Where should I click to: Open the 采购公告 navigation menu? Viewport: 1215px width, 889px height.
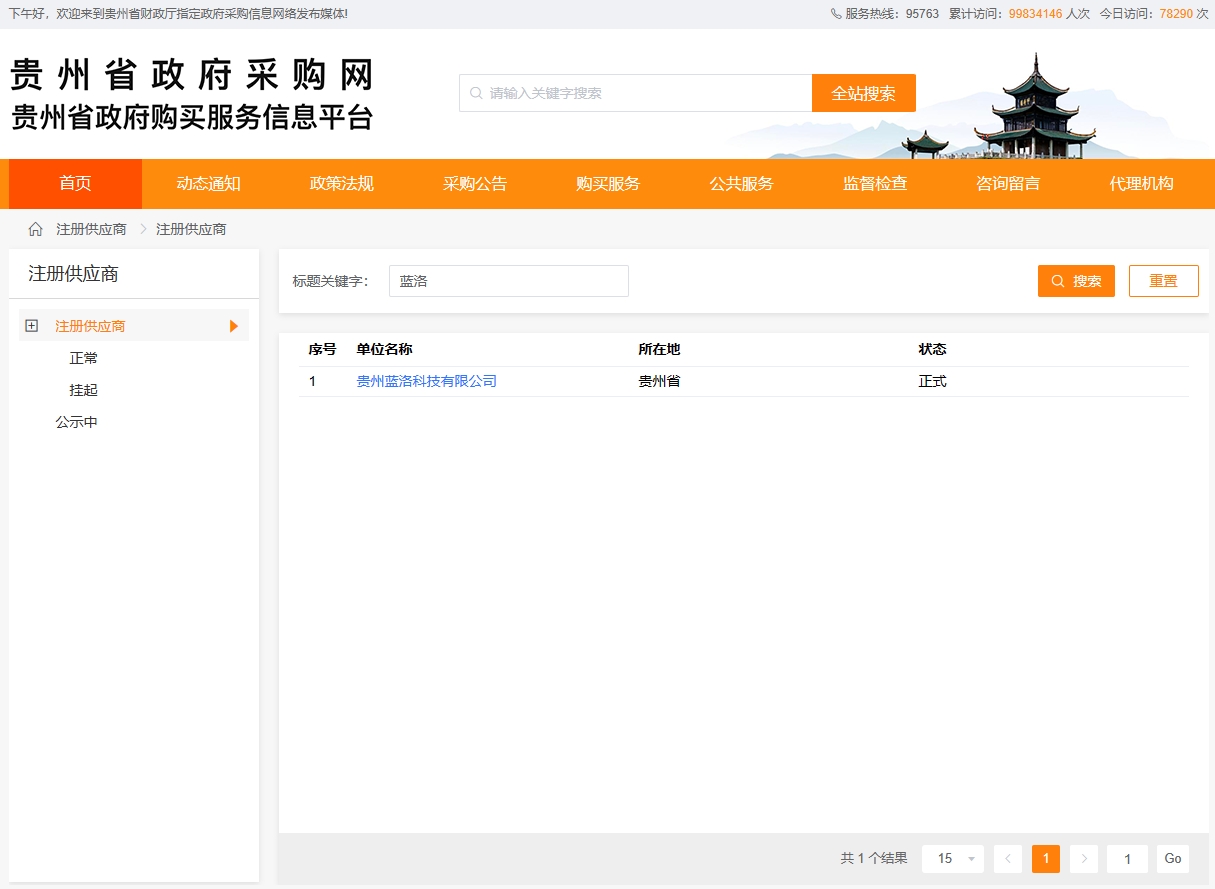[473, 183]
